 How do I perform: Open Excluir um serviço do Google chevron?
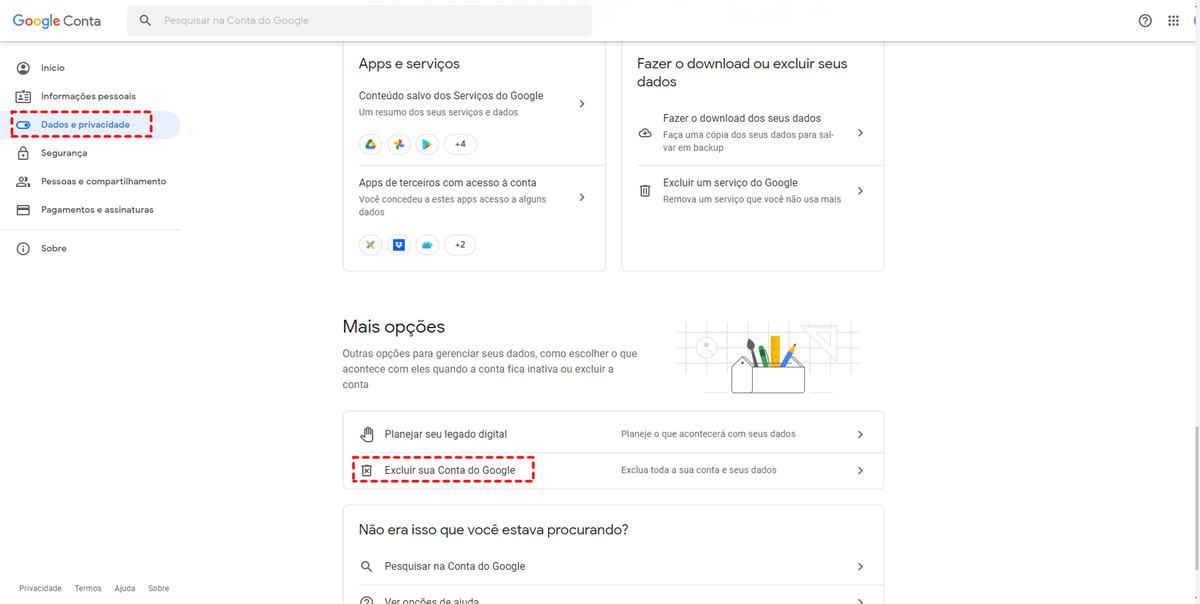(x=860, y=190)
